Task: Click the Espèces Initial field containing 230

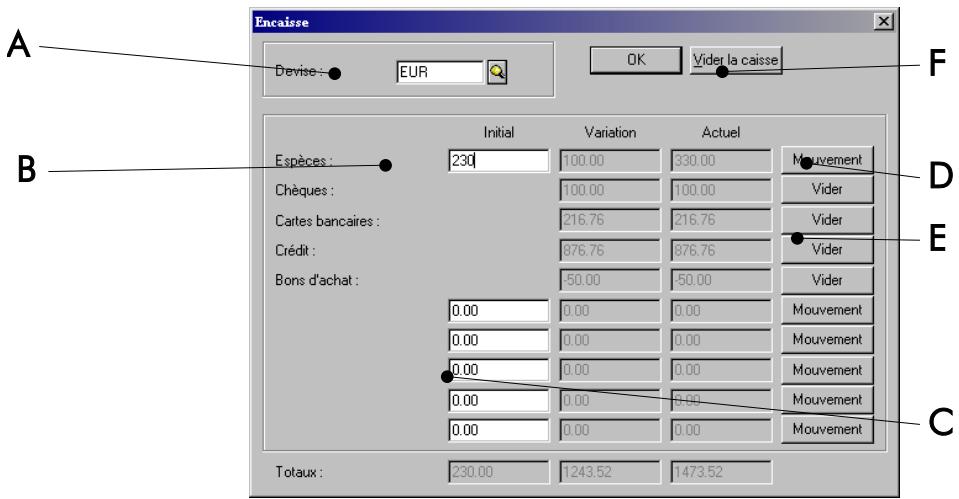Action: (498, 161)
